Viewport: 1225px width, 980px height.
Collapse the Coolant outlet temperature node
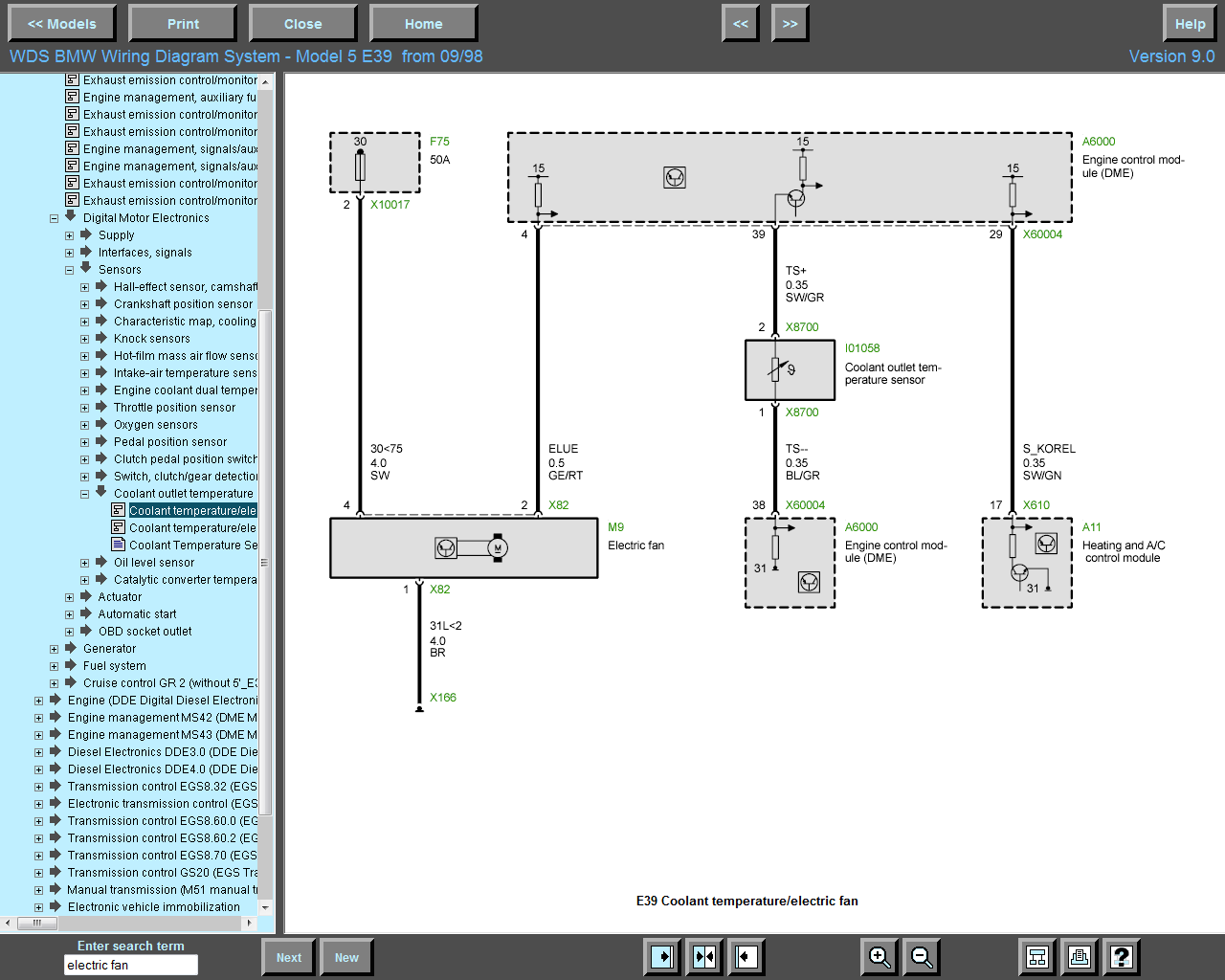click(x=84, y=494)
